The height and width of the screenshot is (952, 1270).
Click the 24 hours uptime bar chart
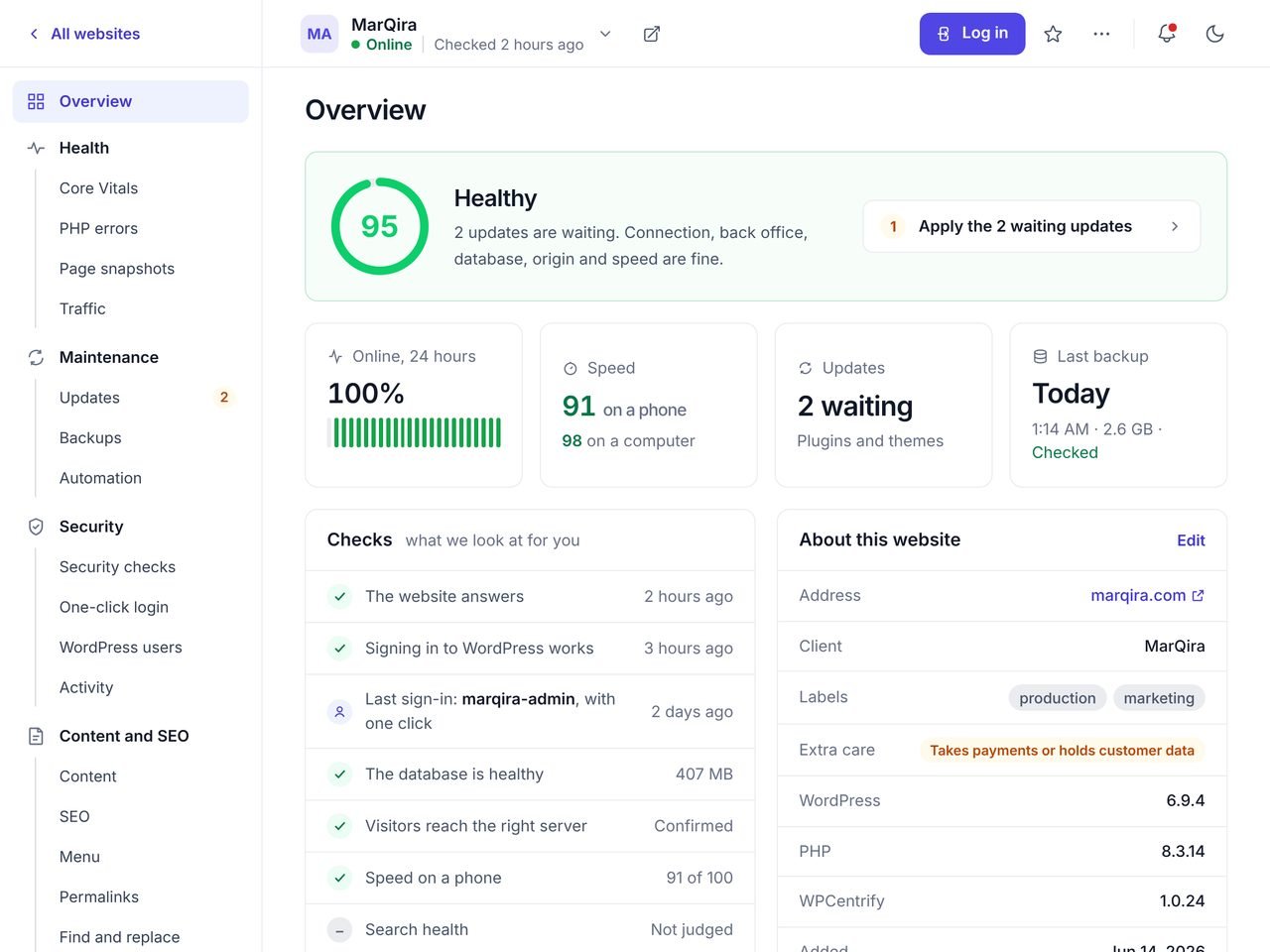click(x=415, y=432)
